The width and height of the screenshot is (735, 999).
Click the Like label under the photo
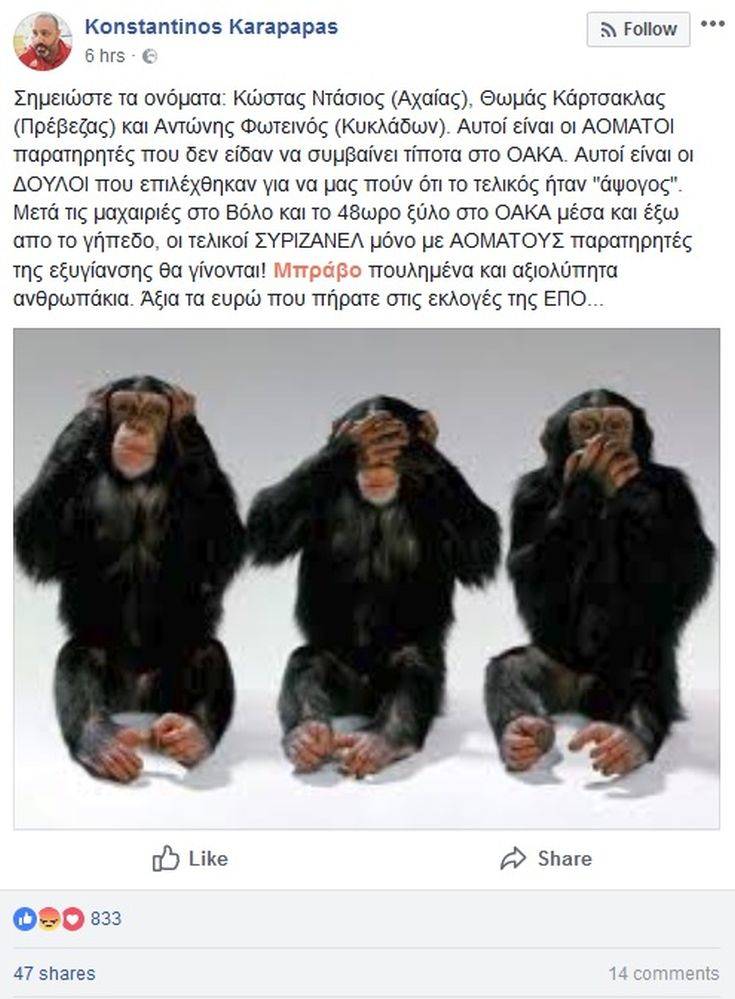click(x=208, y=859)
